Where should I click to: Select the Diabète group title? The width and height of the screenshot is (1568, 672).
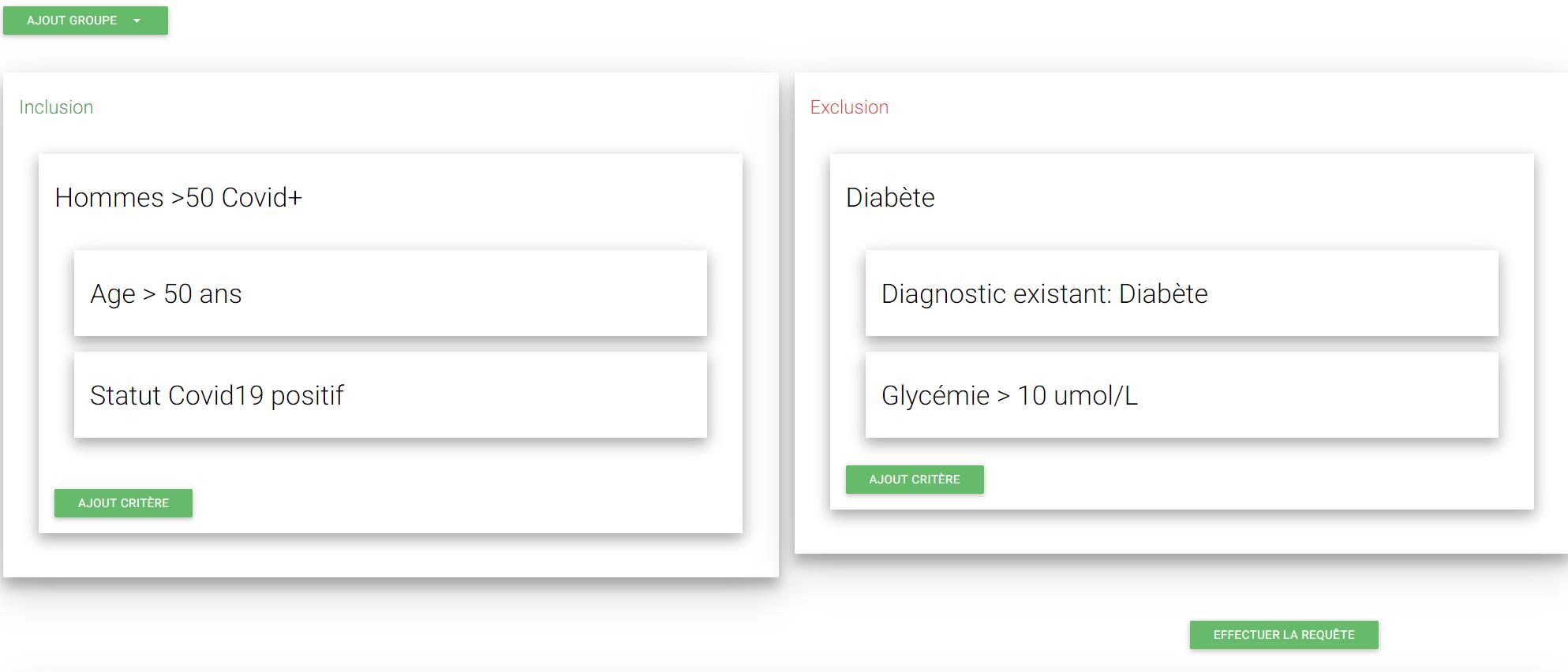[890, 197]
